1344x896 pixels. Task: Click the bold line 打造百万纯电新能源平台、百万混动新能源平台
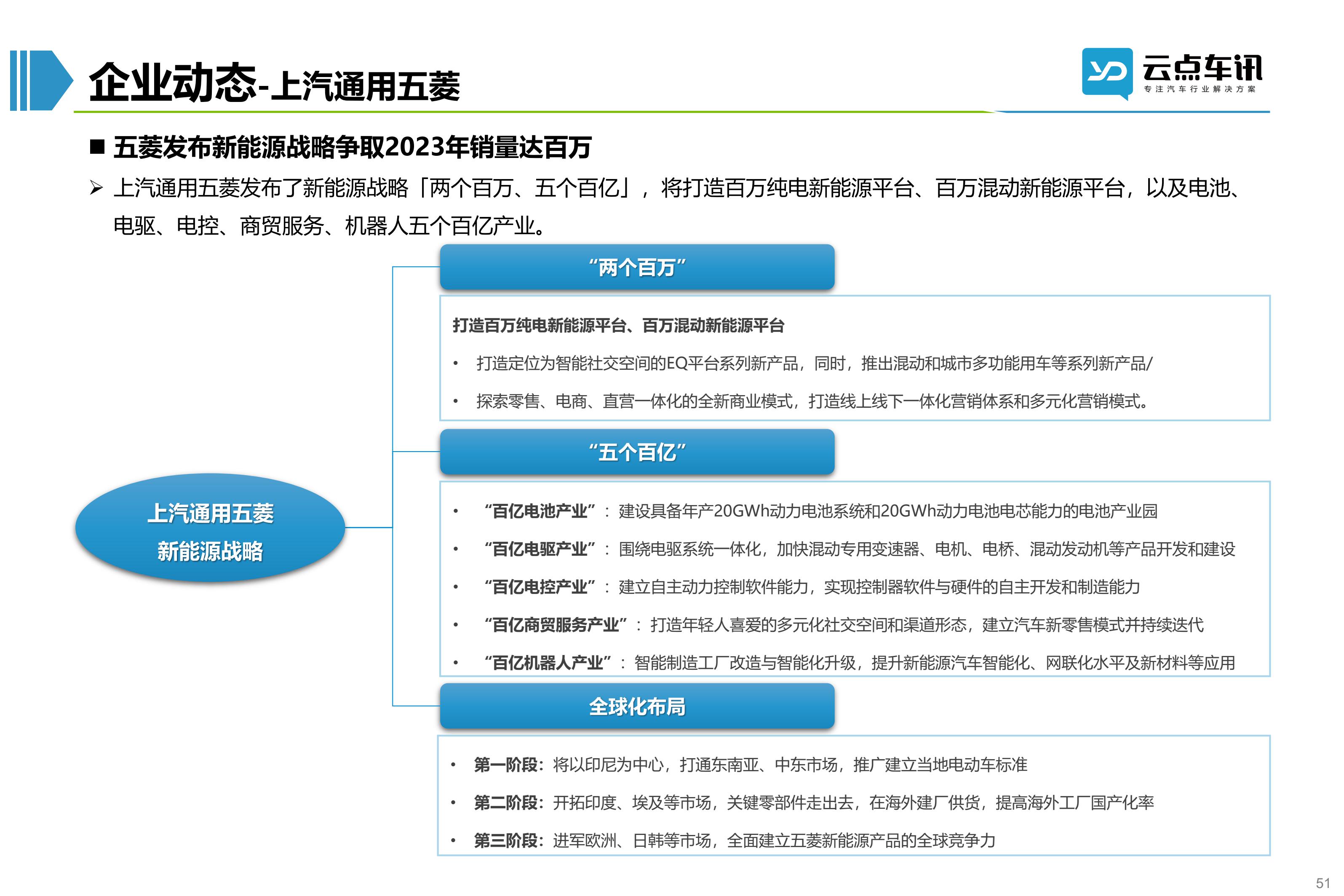[x=619, y=326]
